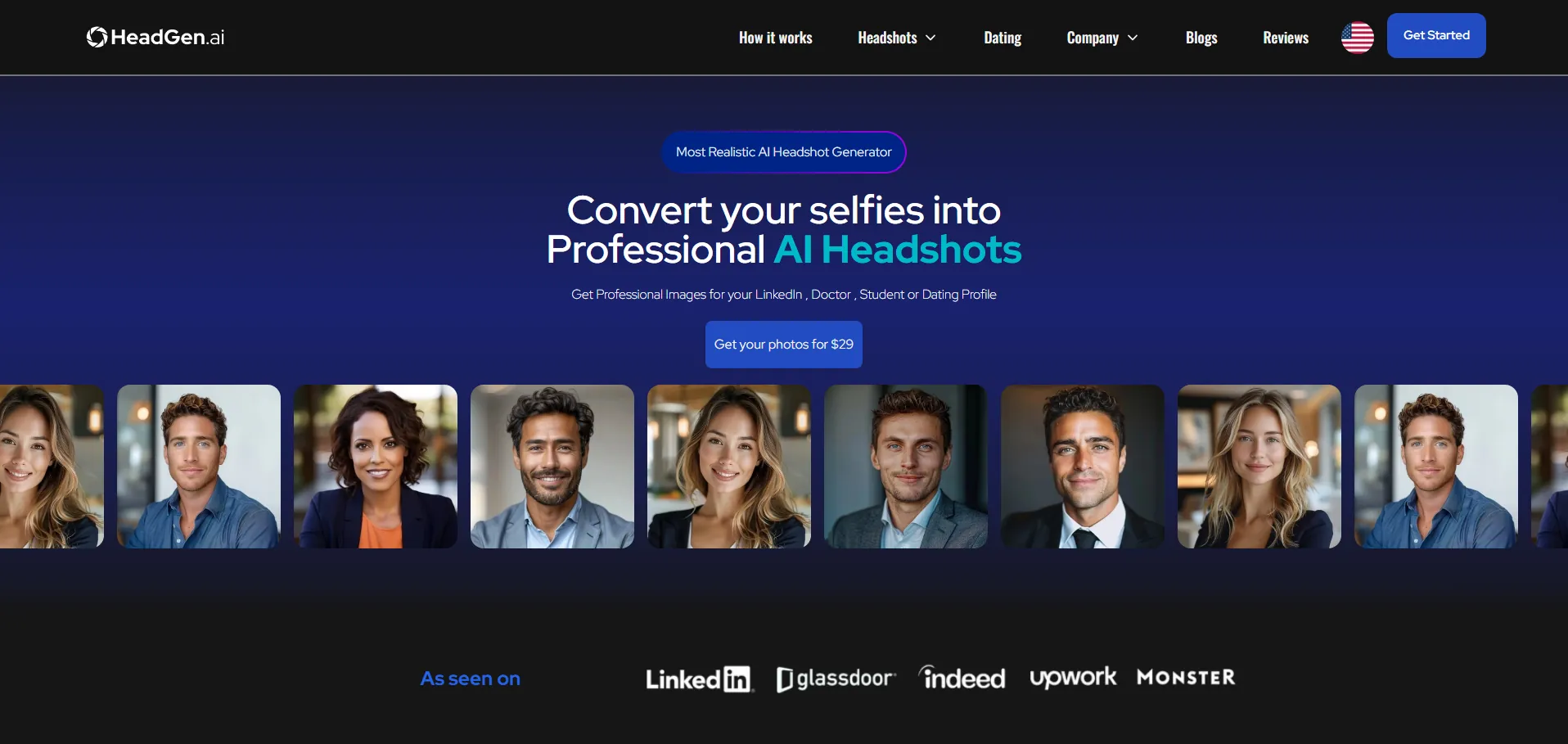
Task: Click Get your photos for $29
Action: click(x=784, y=345)
